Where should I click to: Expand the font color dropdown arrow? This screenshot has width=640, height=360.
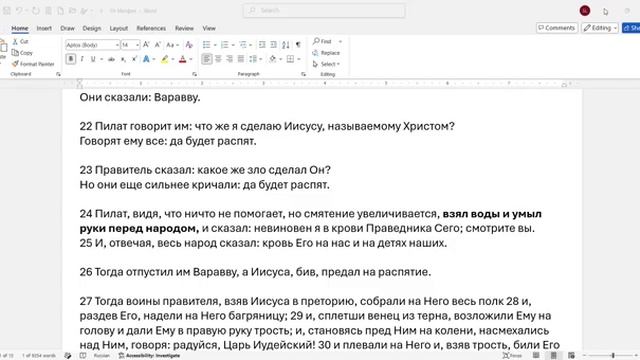click(191, 60)
